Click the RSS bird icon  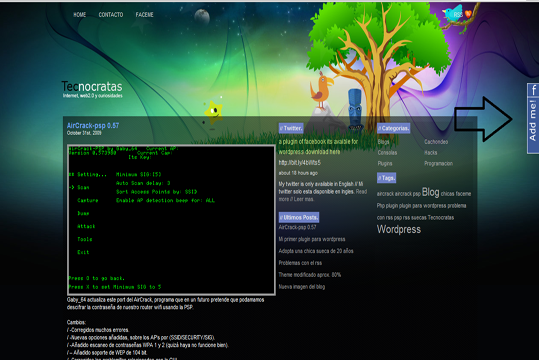click(453, 14)
